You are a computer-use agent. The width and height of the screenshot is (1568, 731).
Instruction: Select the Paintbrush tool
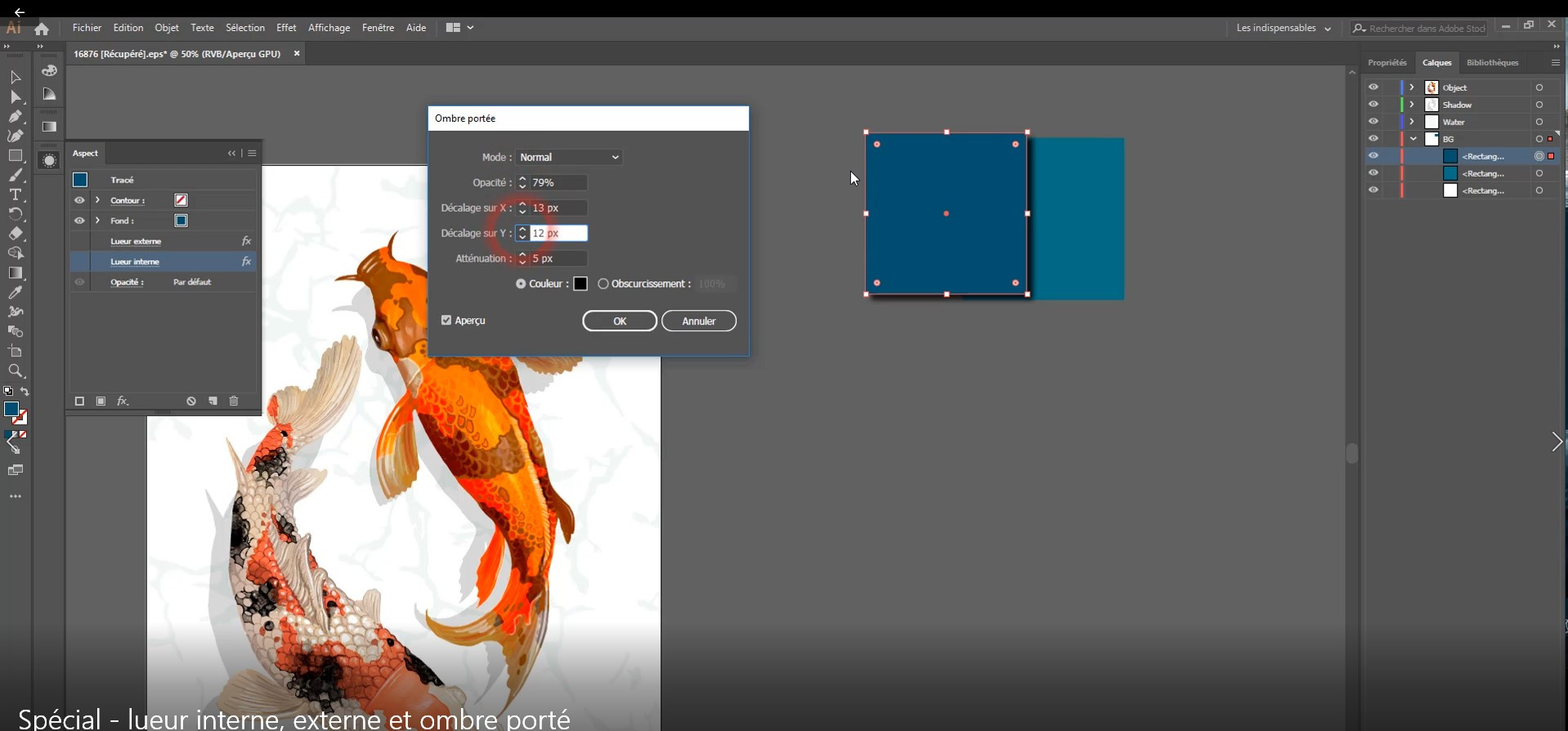16,175
